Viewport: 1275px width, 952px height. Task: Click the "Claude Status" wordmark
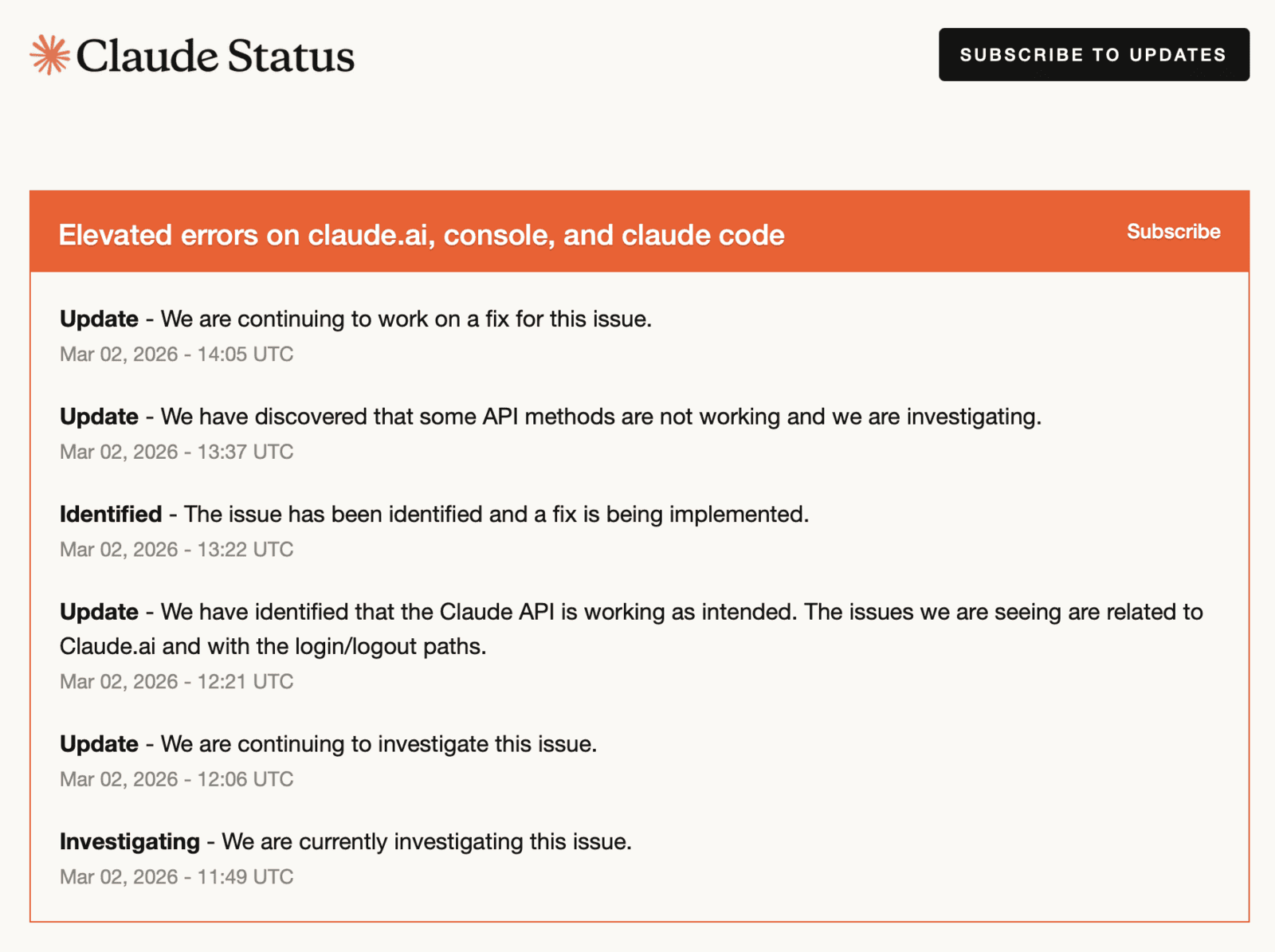coord(215,56)
